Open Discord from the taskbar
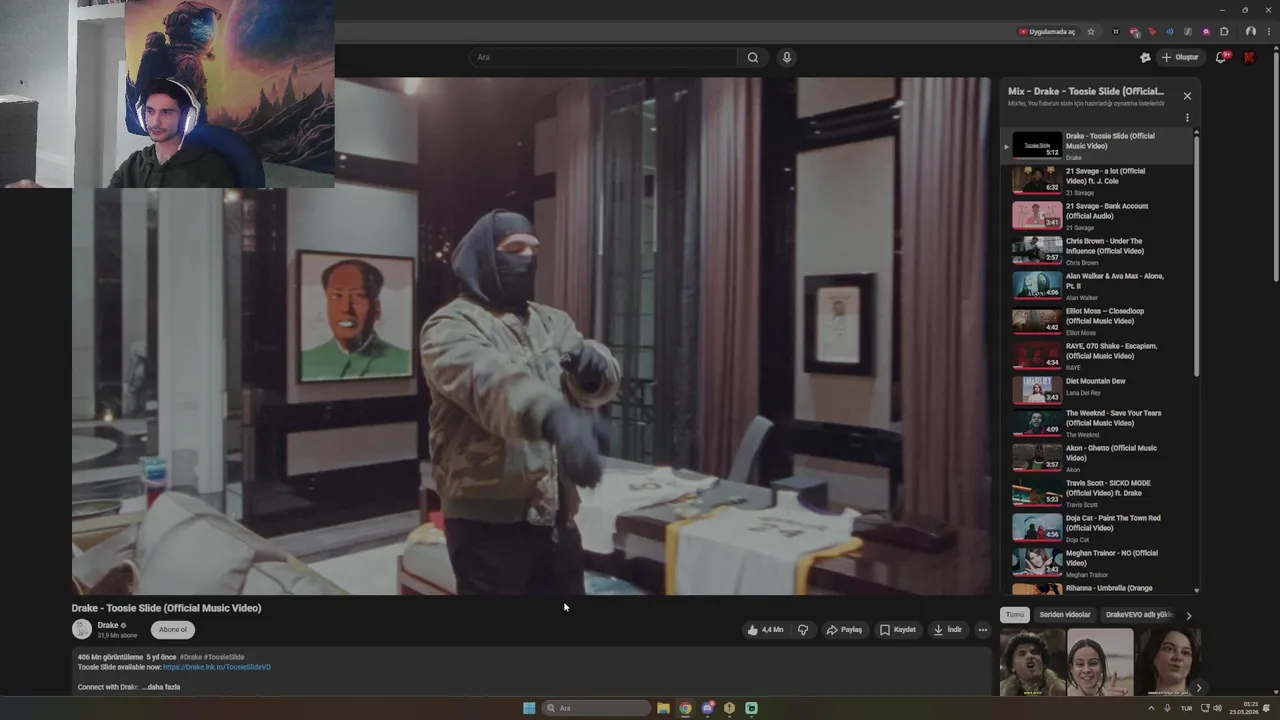1280x720 pixels. tap(707, 708)
